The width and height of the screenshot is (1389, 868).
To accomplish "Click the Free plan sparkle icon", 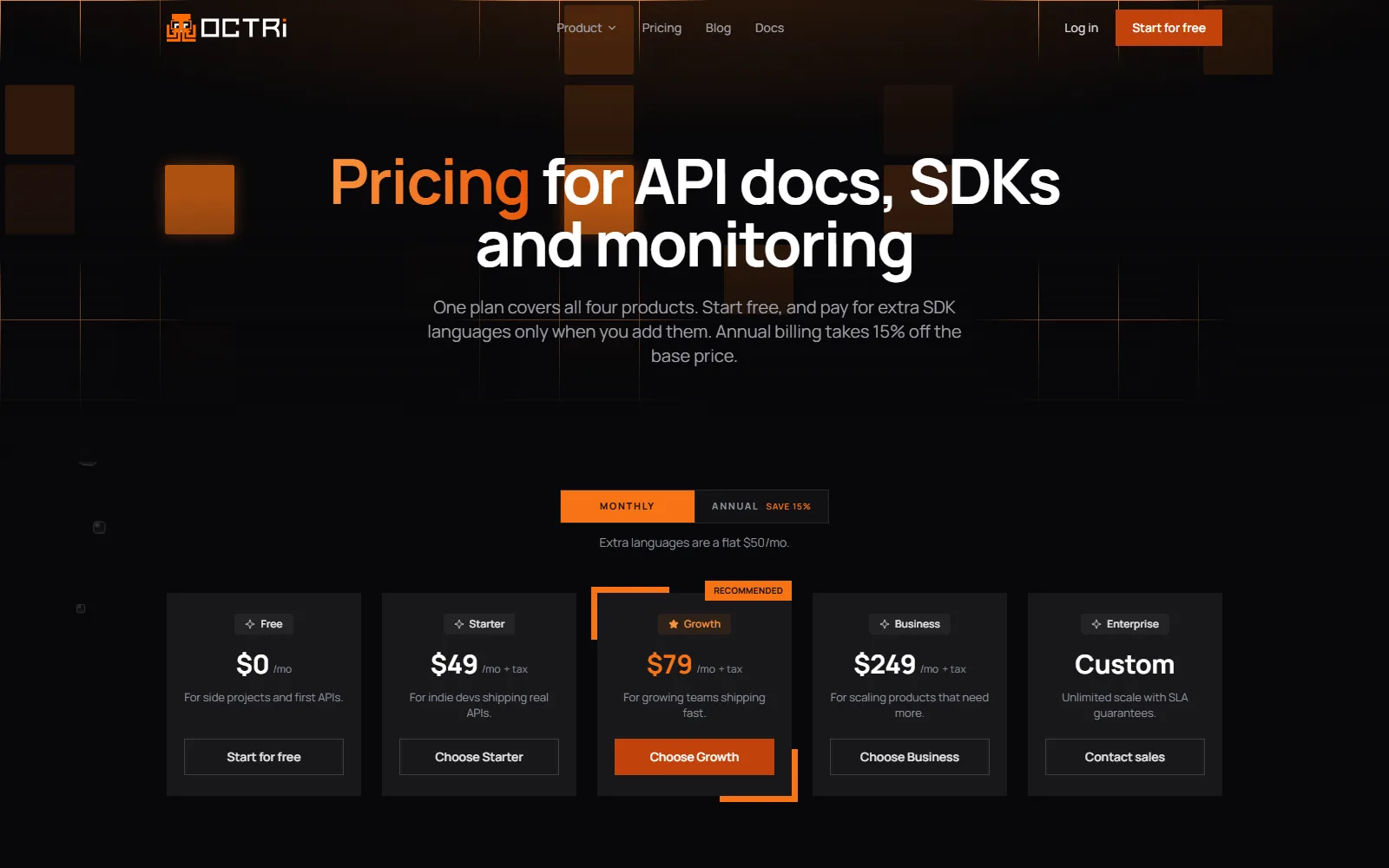I will [250, 624].
